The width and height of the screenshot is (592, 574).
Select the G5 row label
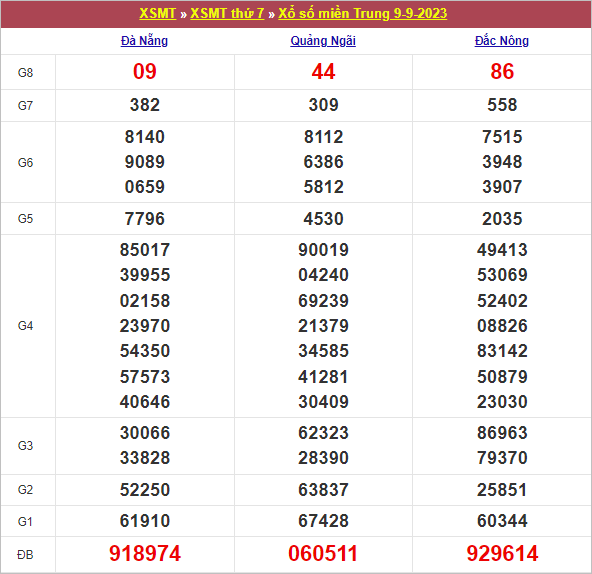[x=25, y=219]
